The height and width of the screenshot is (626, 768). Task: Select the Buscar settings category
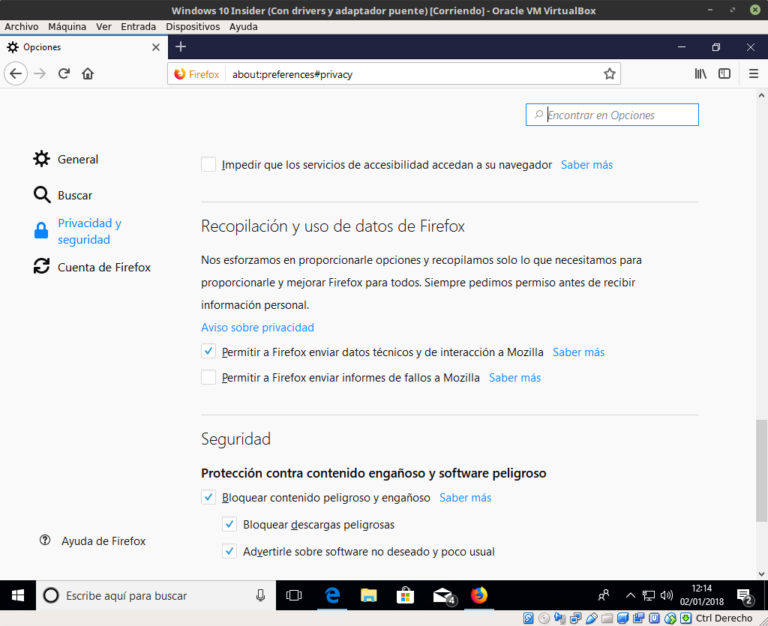pyautogui.click(x=63, y=195)
